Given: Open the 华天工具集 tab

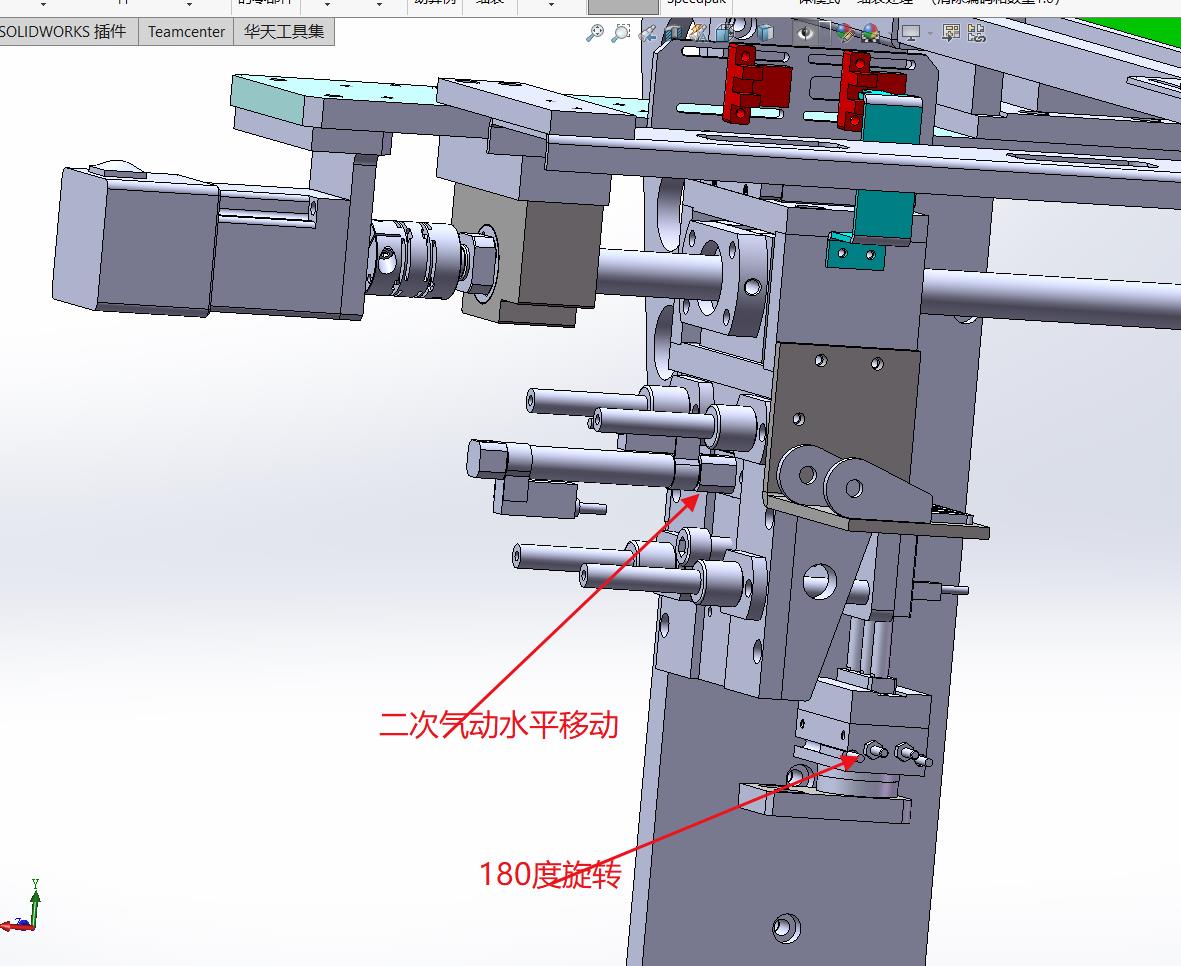Looking at the screenshot, I should pos(284,32).
